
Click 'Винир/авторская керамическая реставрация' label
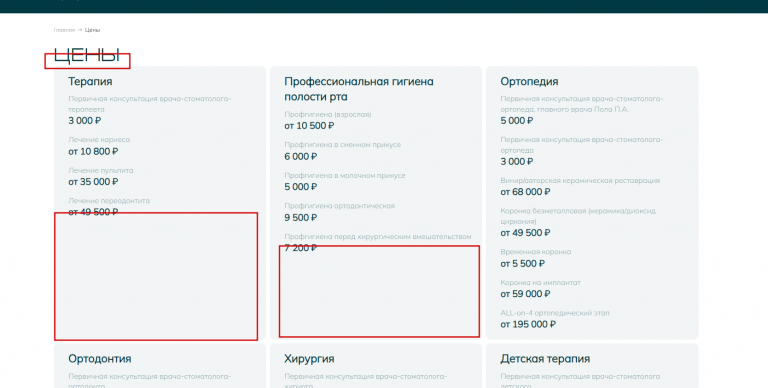580,181
